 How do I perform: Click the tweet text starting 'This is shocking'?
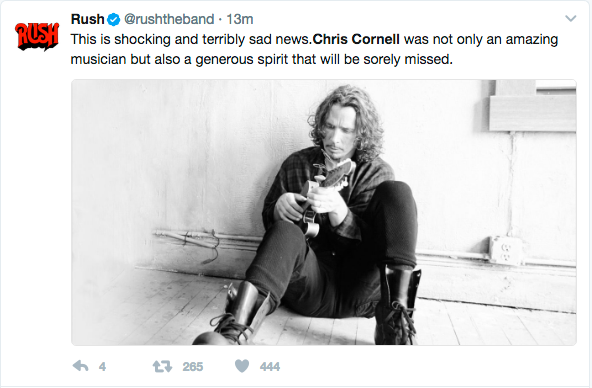click(314, 49)
